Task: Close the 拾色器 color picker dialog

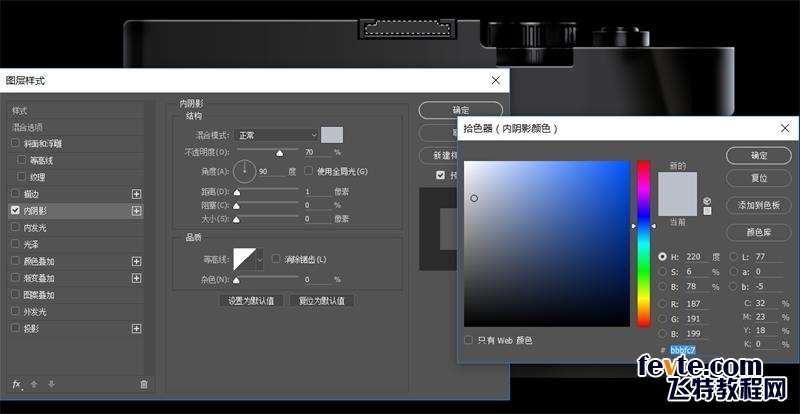Action: click(785, 129)
